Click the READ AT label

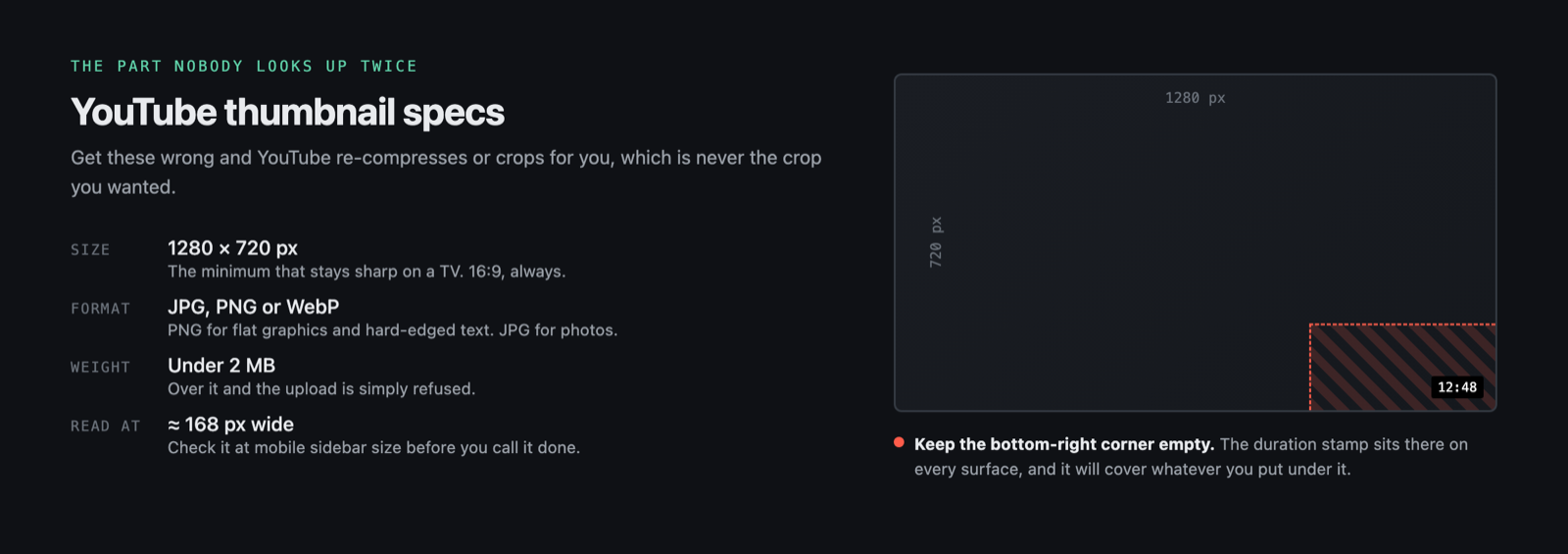(x=106, y=427)
